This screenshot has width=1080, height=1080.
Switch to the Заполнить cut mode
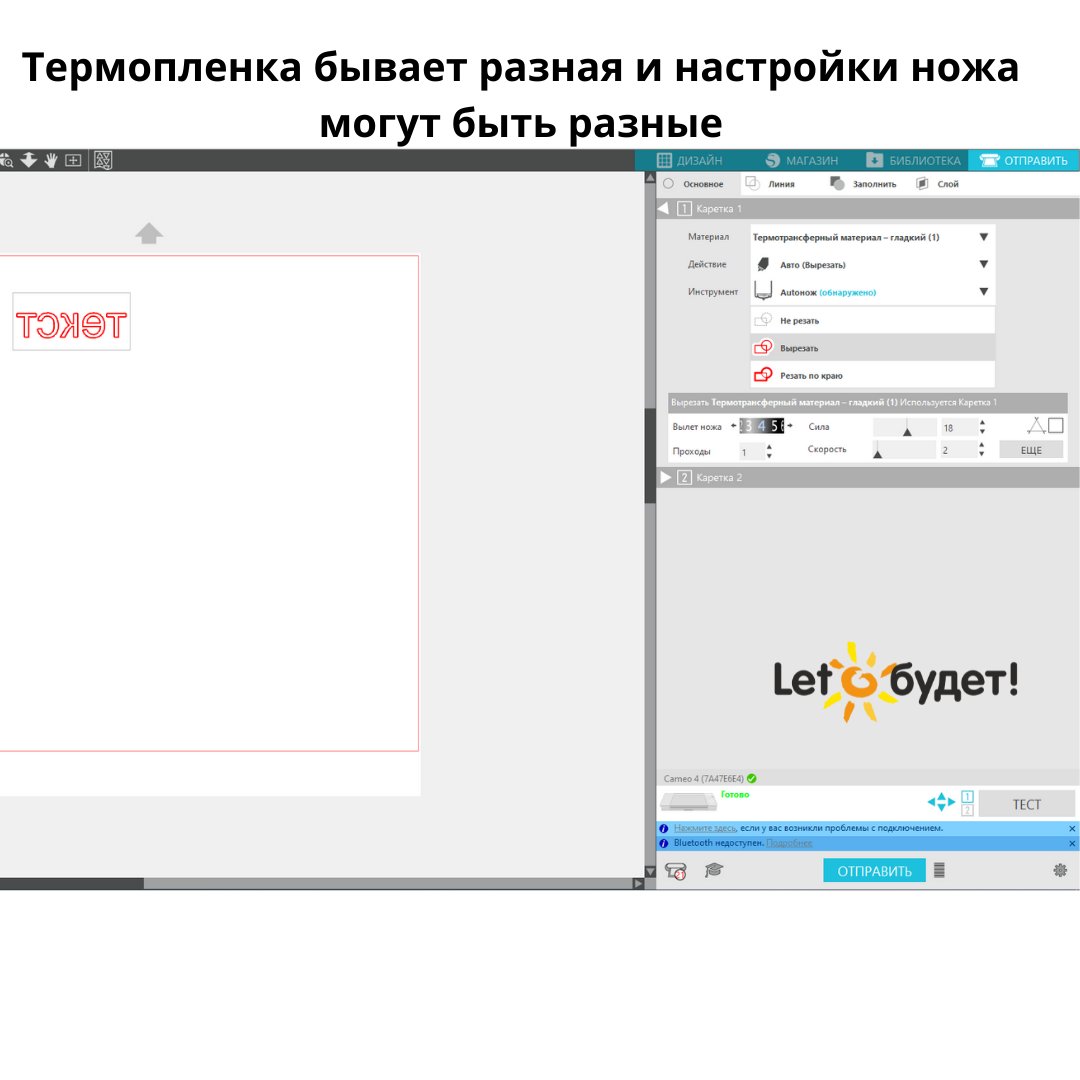tap(863, 184)
